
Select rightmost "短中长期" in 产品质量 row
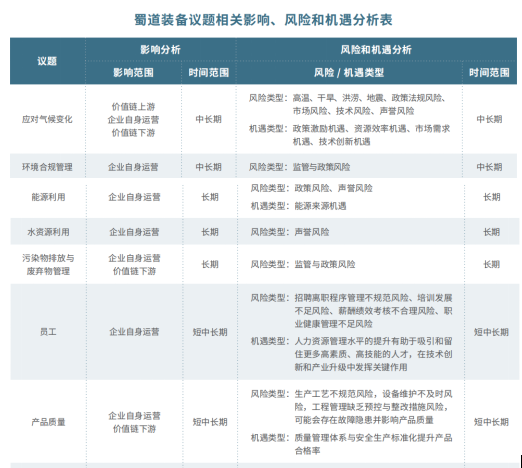492,422
